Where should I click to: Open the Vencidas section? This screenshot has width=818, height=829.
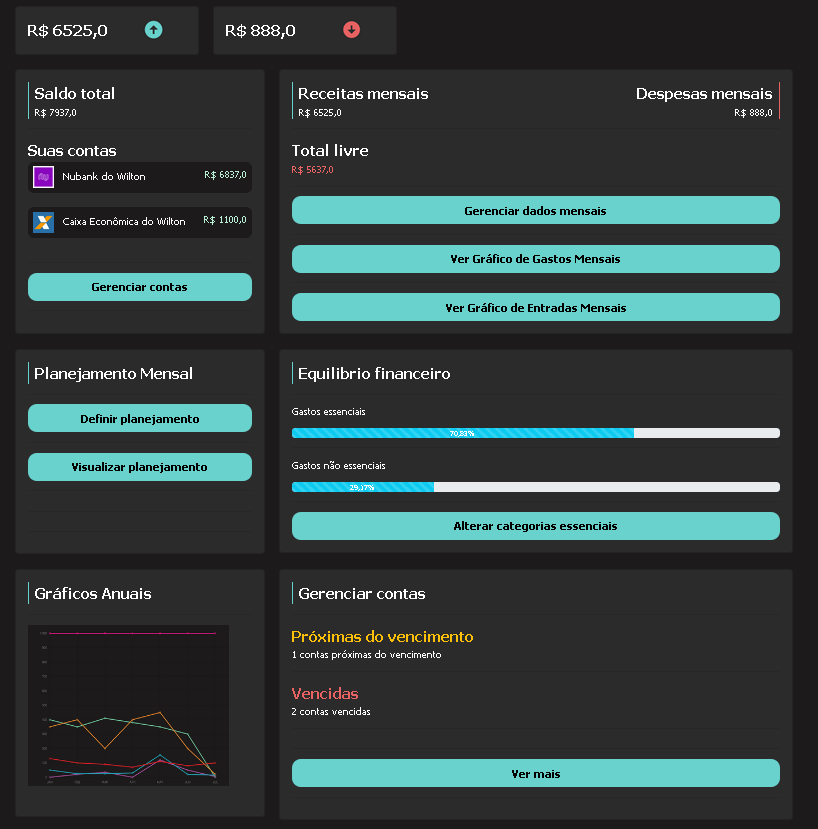point(322,693)
